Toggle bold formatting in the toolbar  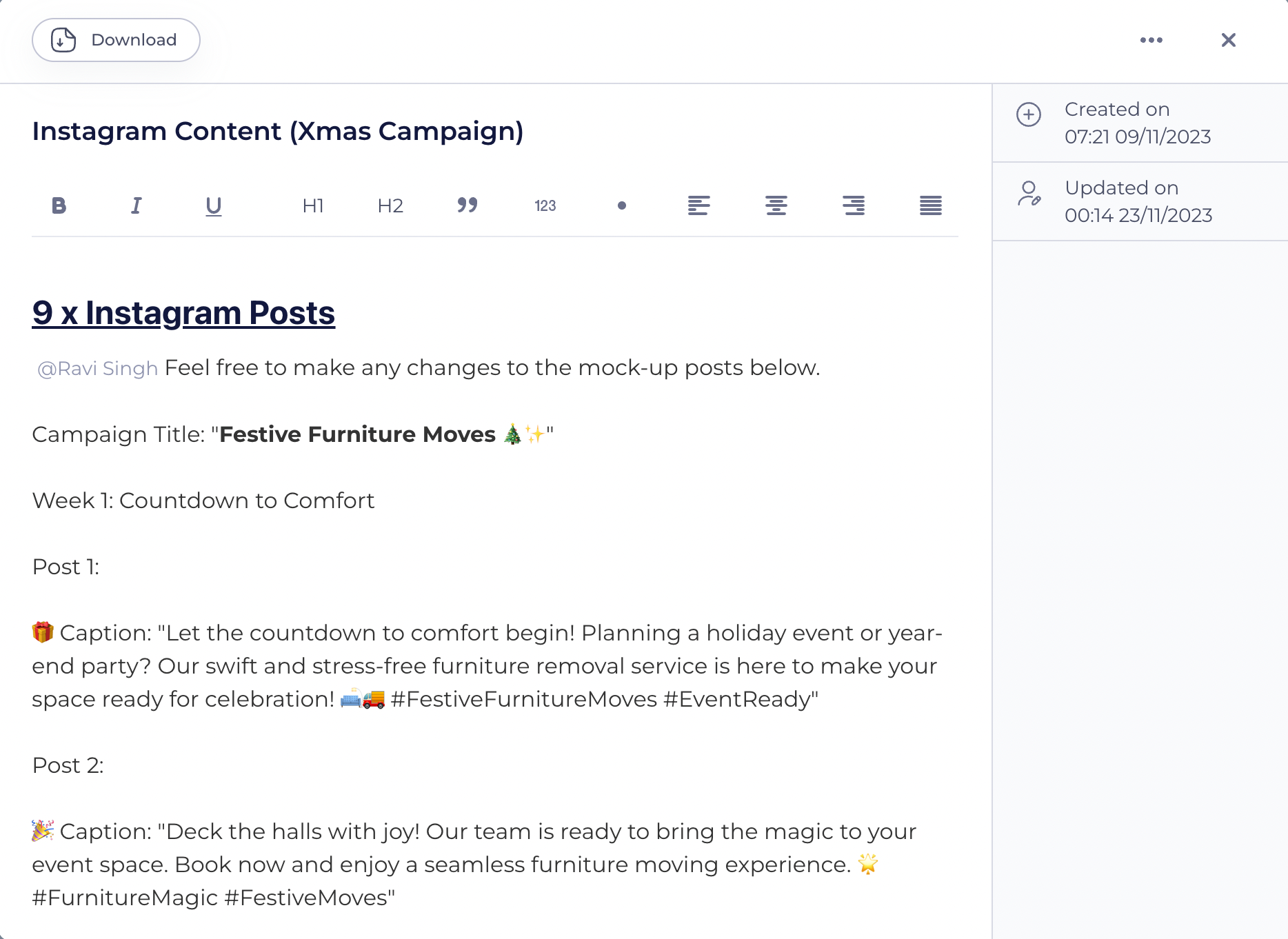click(x=59, y=205)
